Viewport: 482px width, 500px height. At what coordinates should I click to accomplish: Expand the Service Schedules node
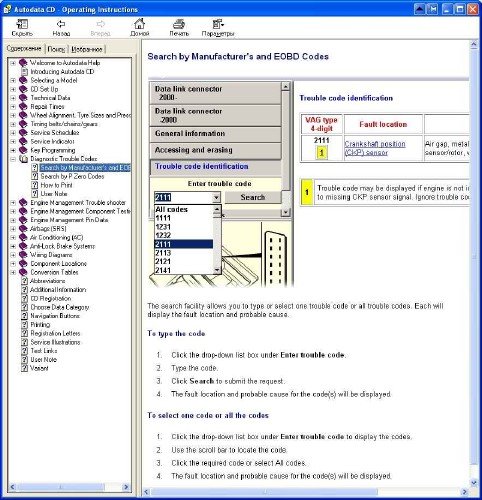click(13, 133)
